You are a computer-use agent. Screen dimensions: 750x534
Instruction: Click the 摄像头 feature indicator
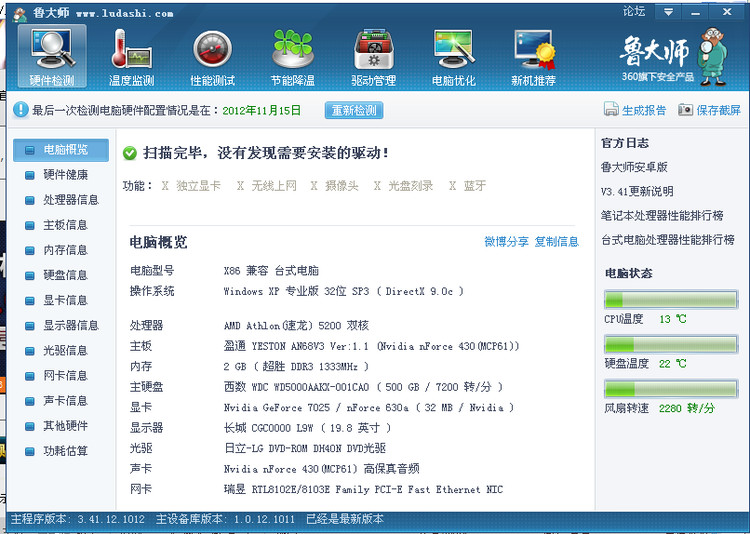click(x=334, y=186)
